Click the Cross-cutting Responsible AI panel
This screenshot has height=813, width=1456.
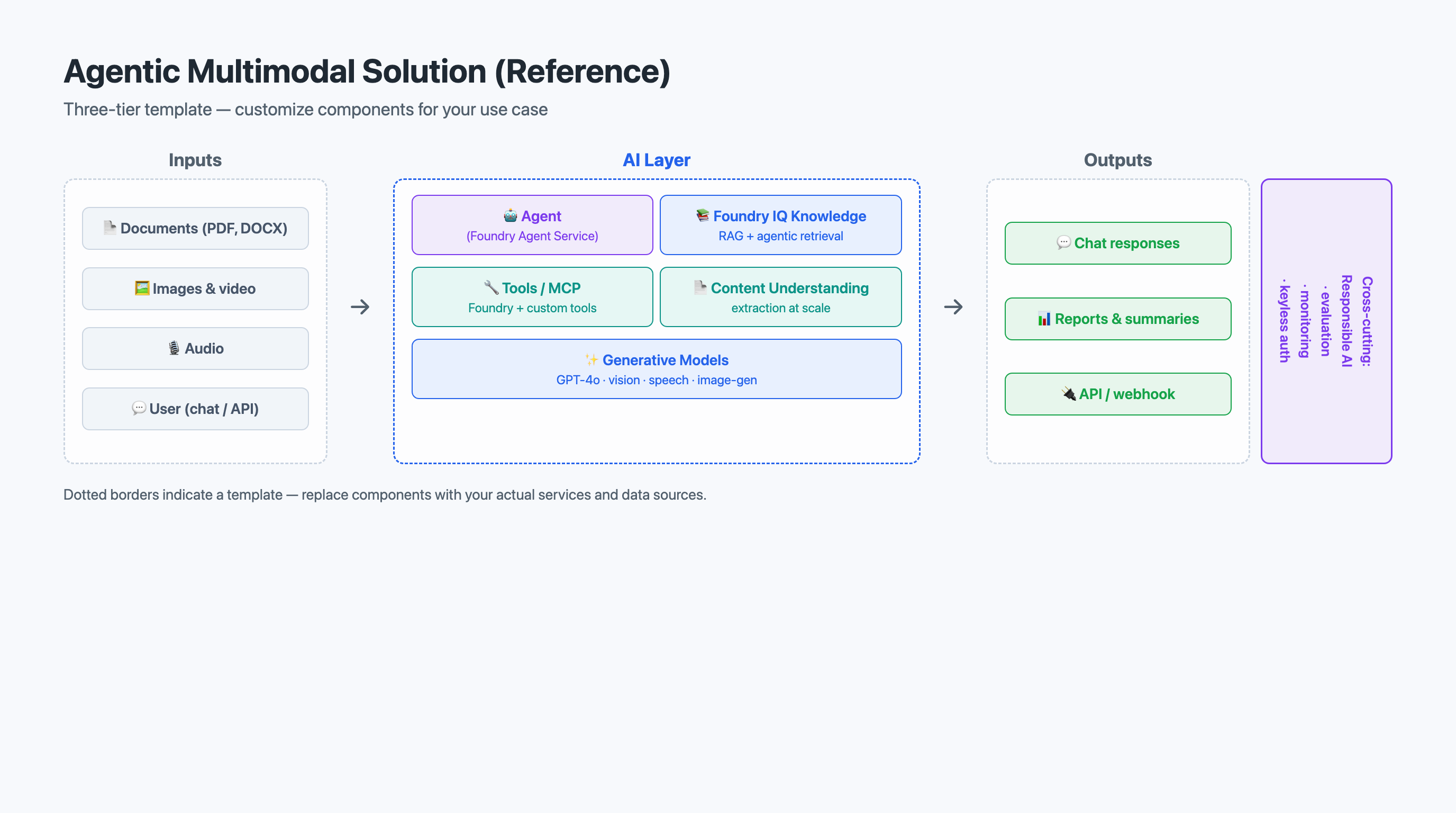[x=1326, y=321]
